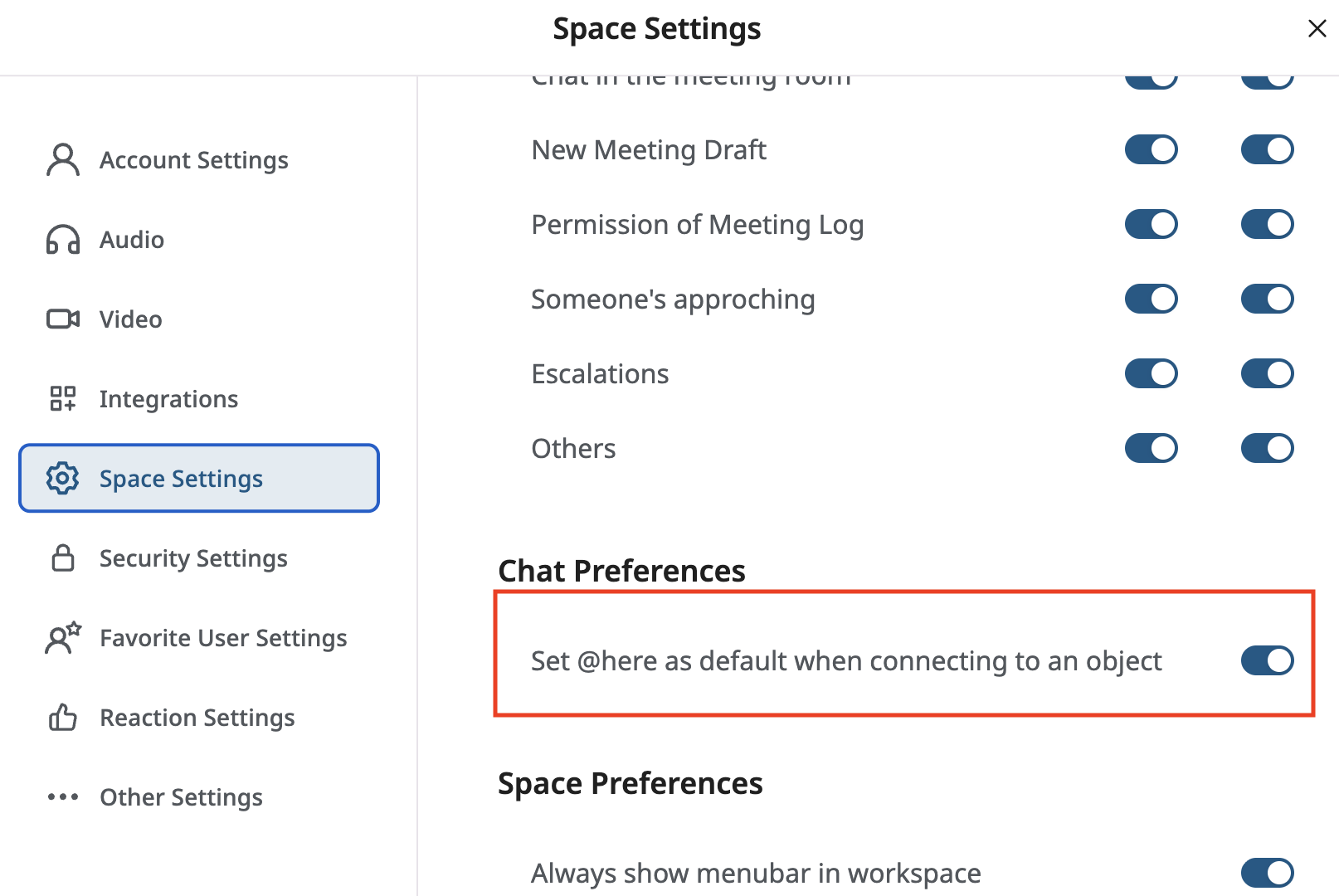Open Favorite User Settings section

(x=223, y=638)
